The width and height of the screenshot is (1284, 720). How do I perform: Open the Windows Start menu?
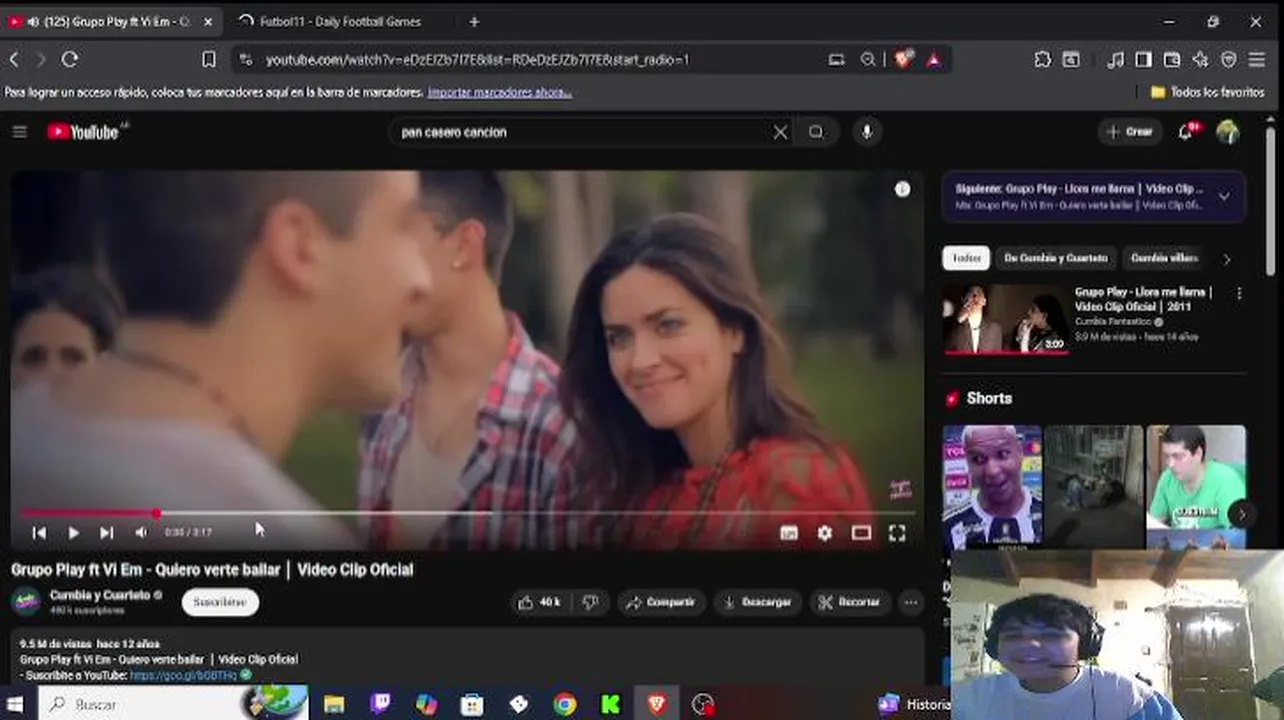(15, 705)
